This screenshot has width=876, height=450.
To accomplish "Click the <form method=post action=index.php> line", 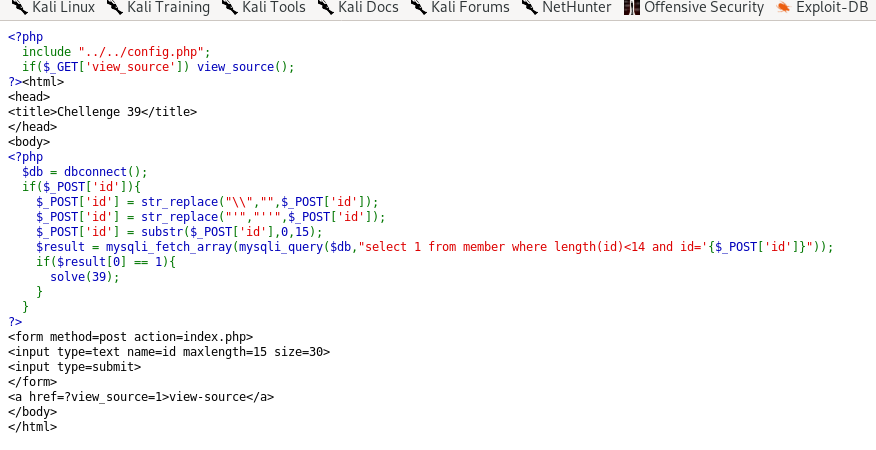I will coord(131,337).
